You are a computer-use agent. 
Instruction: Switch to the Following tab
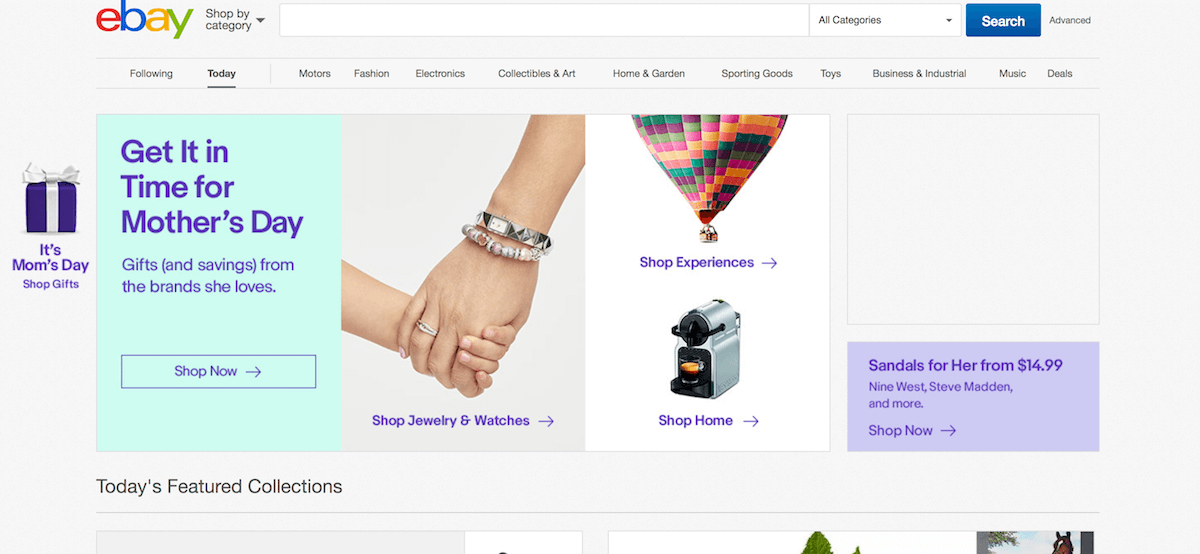151,74
